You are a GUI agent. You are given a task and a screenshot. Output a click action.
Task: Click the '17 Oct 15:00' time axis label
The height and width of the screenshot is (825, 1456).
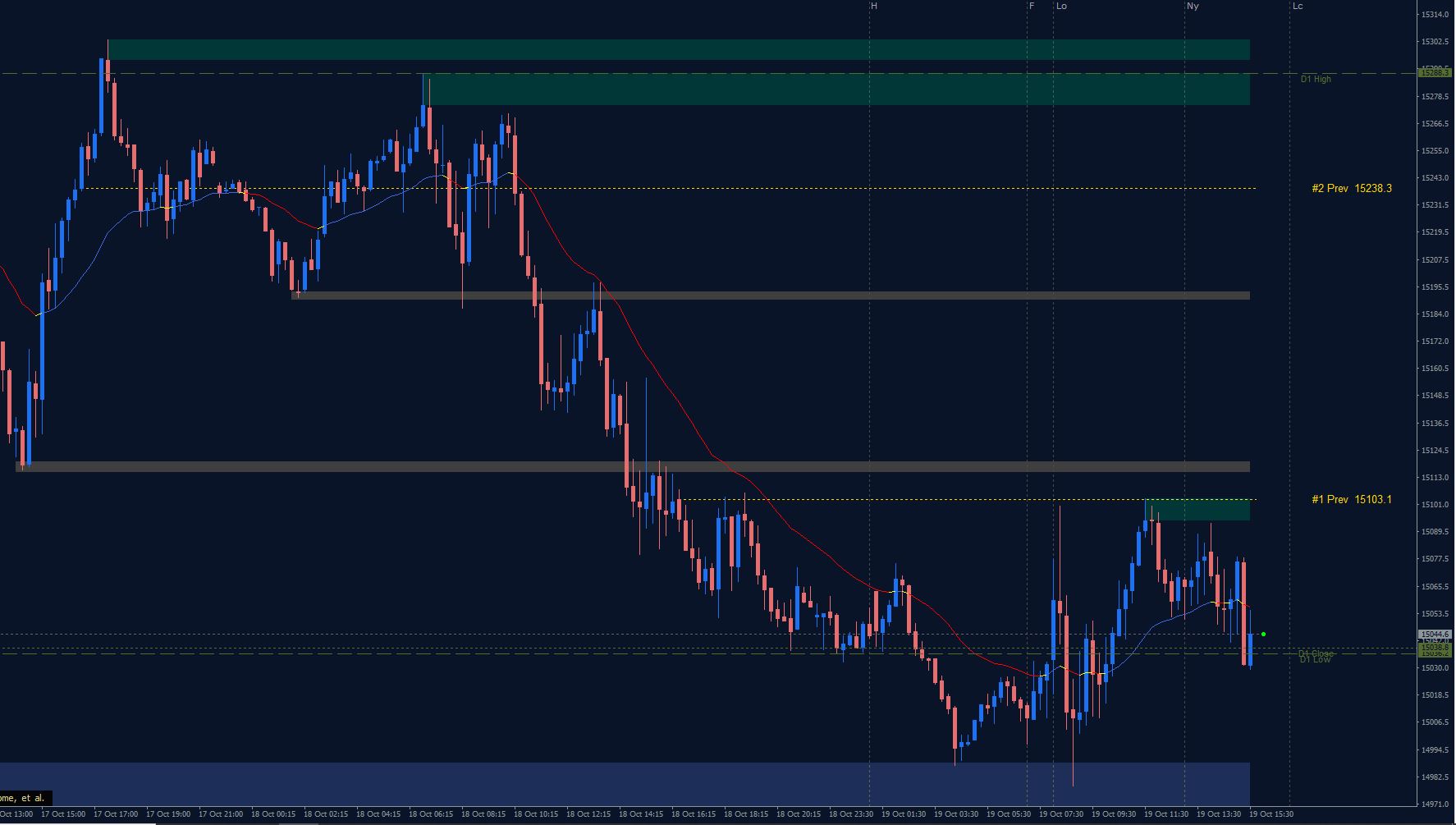(x=63, y=814)
